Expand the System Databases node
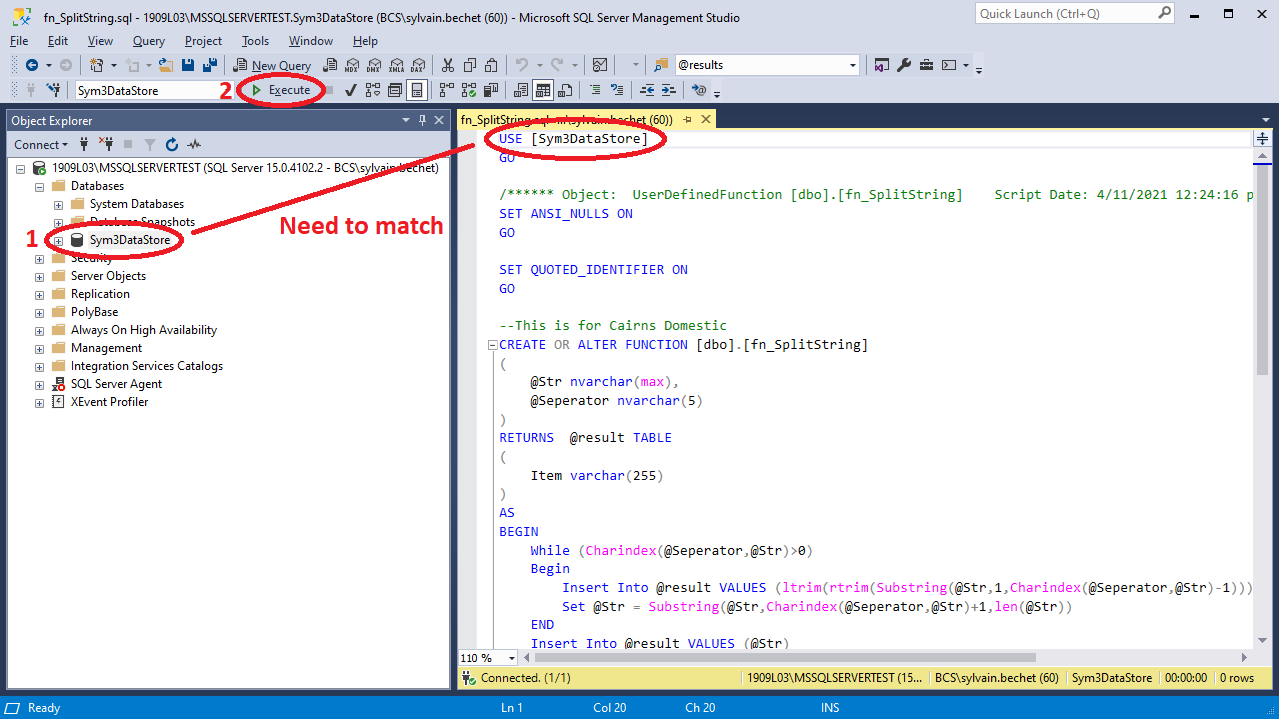Viewport: 1279px width, 719px height. [x=58, y=204]
